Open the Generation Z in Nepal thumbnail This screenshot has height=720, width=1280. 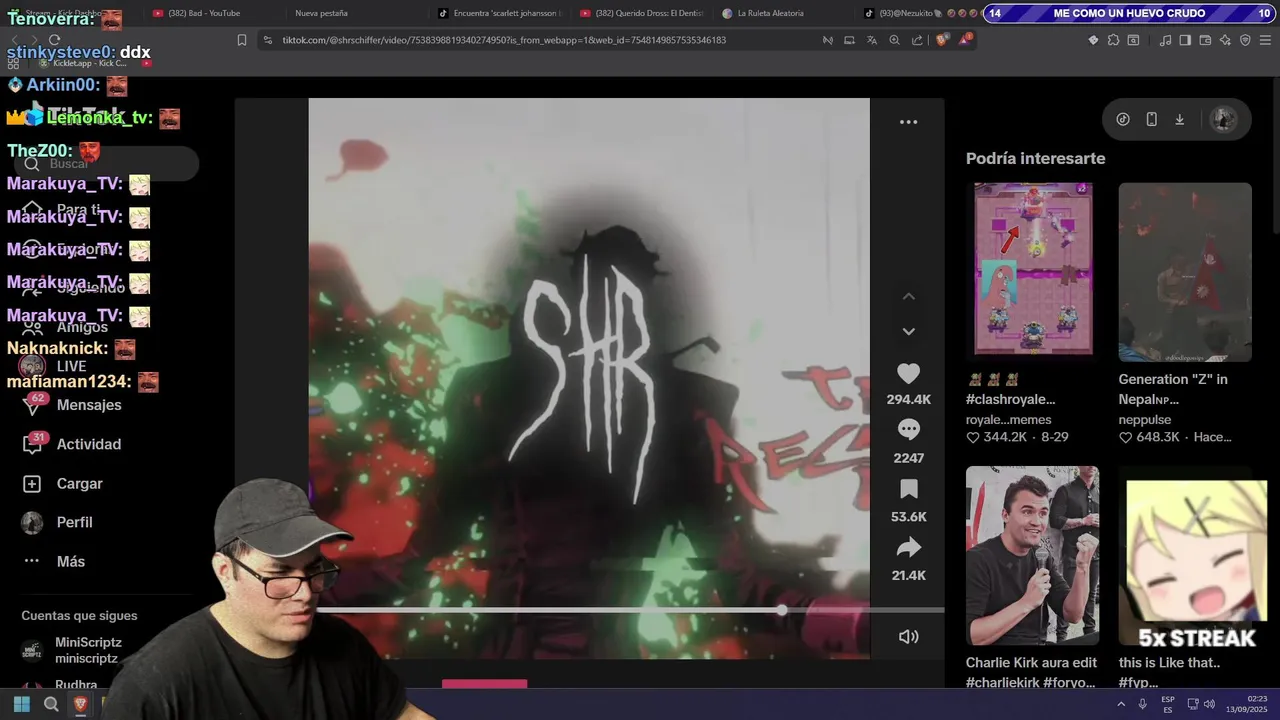tap(1185, 272)
